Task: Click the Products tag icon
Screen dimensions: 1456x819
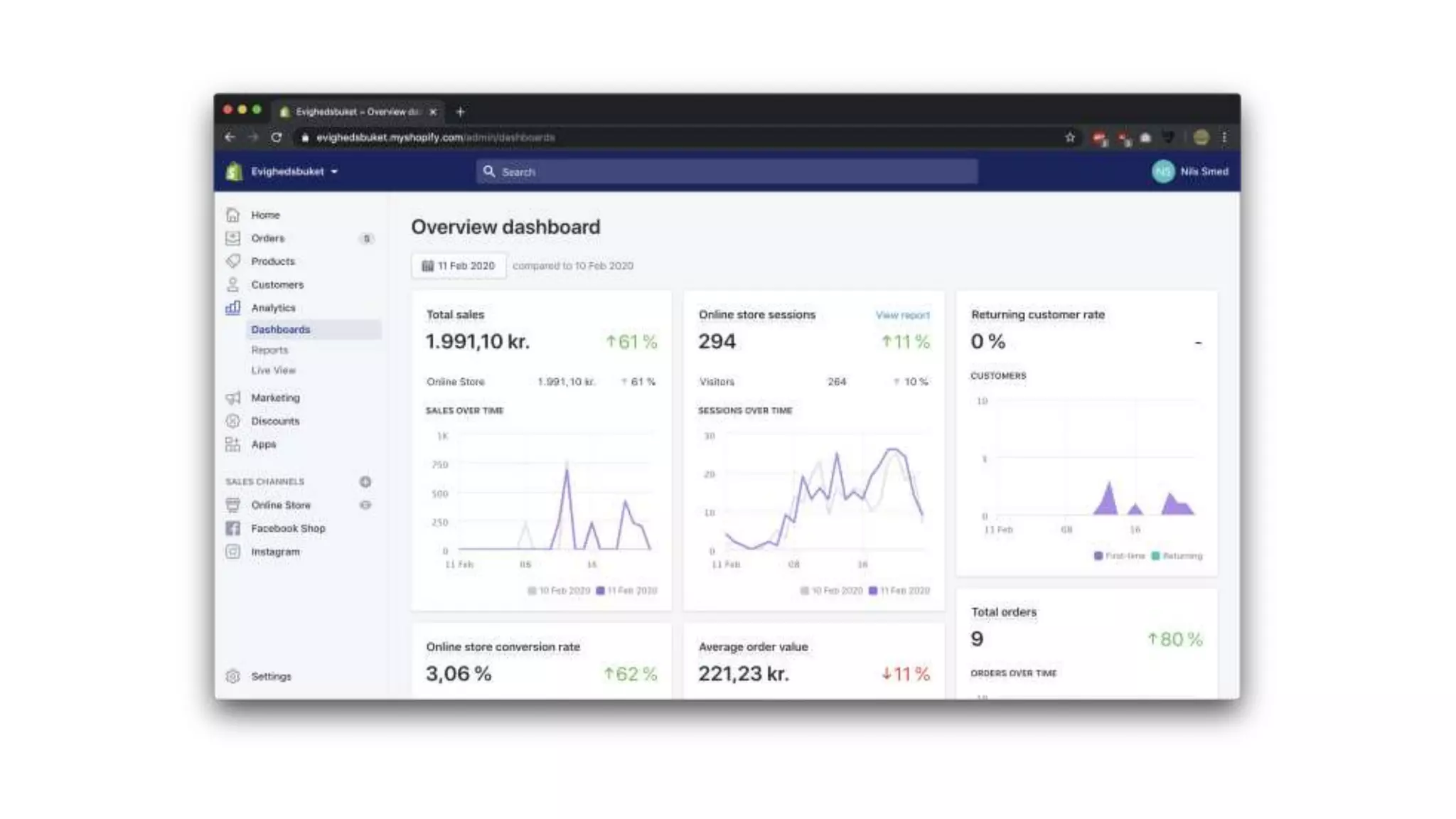Action: (232, 261)
